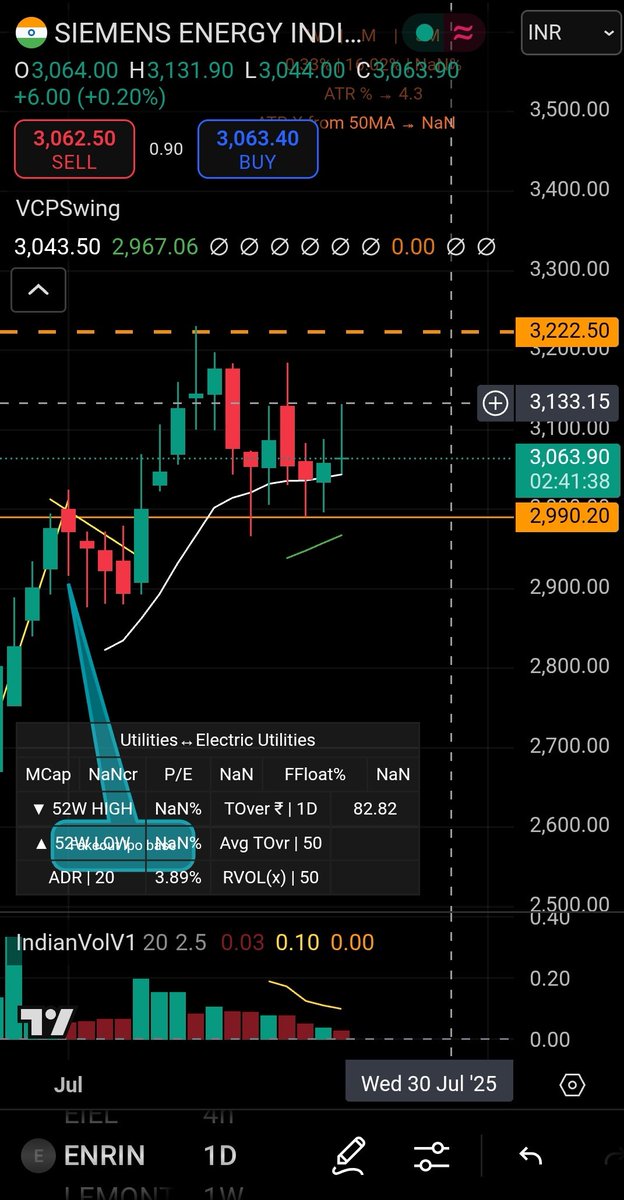Click the Utilities Electric Utilities sector header

(x=218, y=740)
